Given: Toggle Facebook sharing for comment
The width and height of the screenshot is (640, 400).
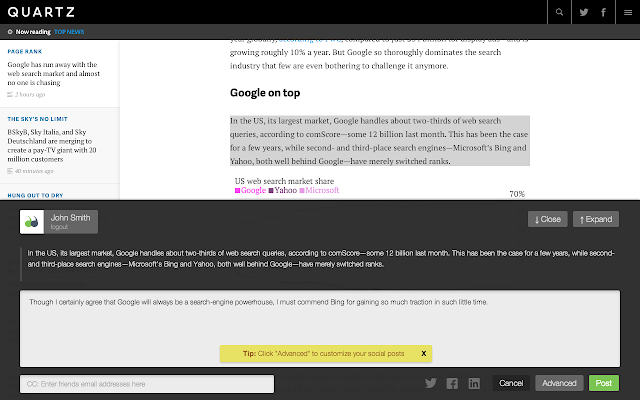Looking at the screenshot, I should tap(452, 383).
